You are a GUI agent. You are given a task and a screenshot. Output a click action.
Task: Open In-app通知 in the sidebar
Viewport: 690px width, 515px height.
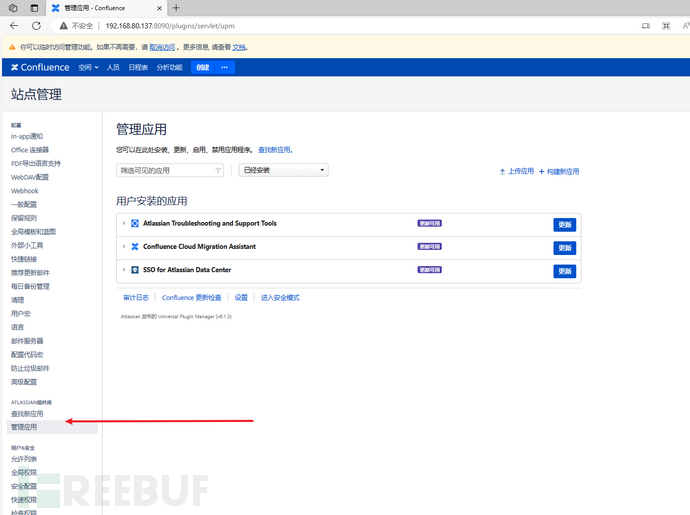tap(27, 136)
